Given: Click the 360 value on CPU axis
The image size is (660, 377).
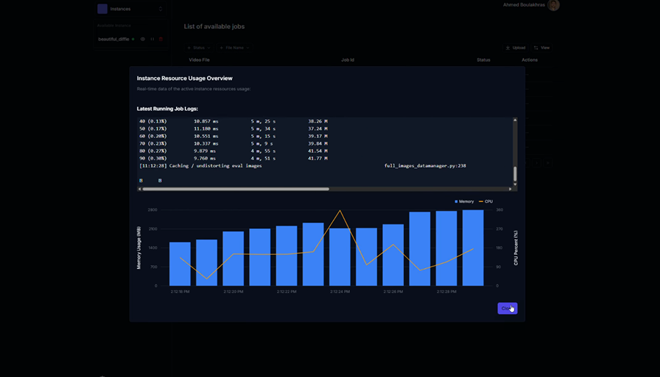Looking at the screenshot, I should 499,210.
